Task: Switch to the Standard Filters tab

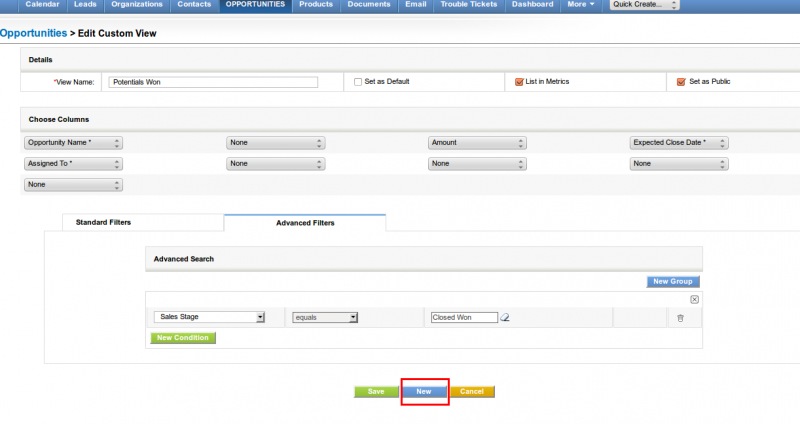Action: click(x=103, y=222)
